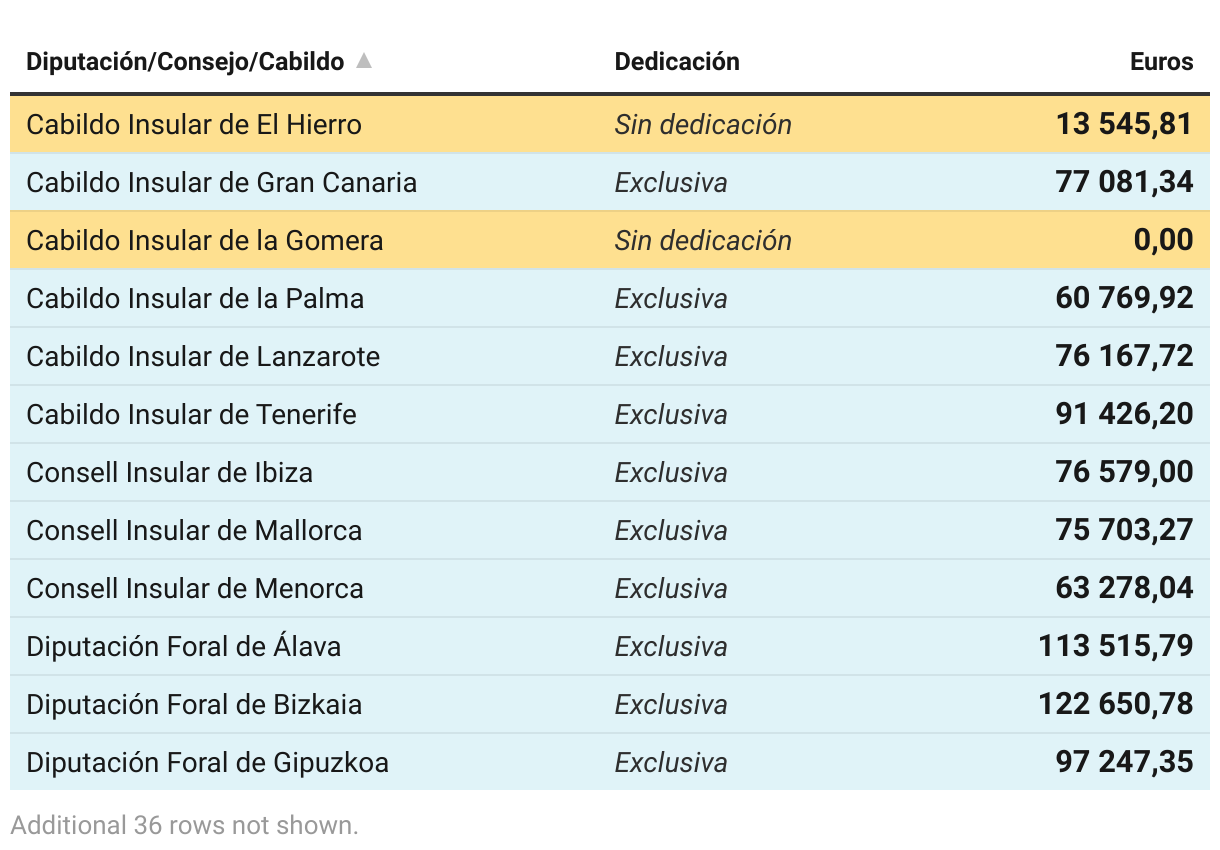Sort by the Diputación/Consejo/Cabildo column header

[185, 62]
